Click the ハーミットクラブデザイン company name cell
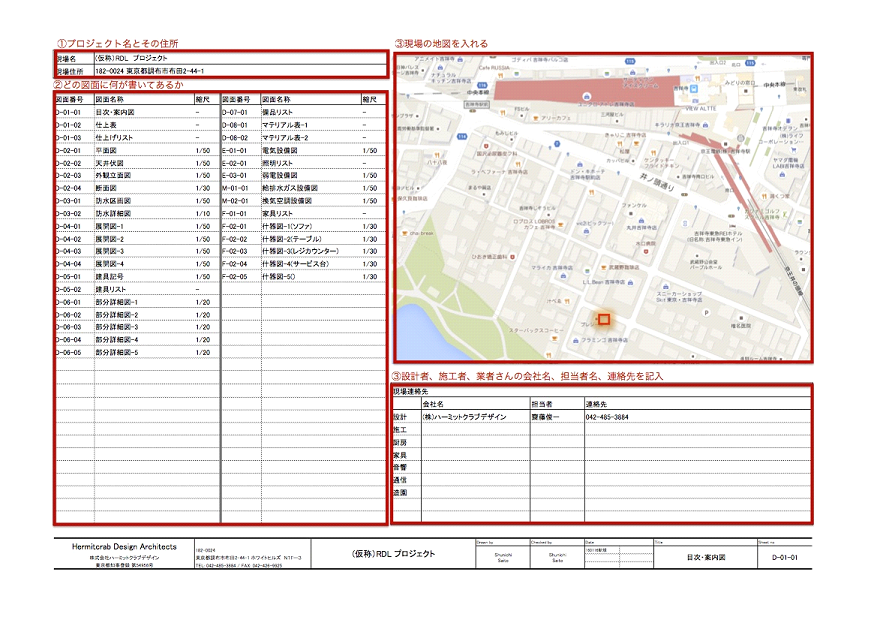The image size is (877, 620). coord(465,416)
